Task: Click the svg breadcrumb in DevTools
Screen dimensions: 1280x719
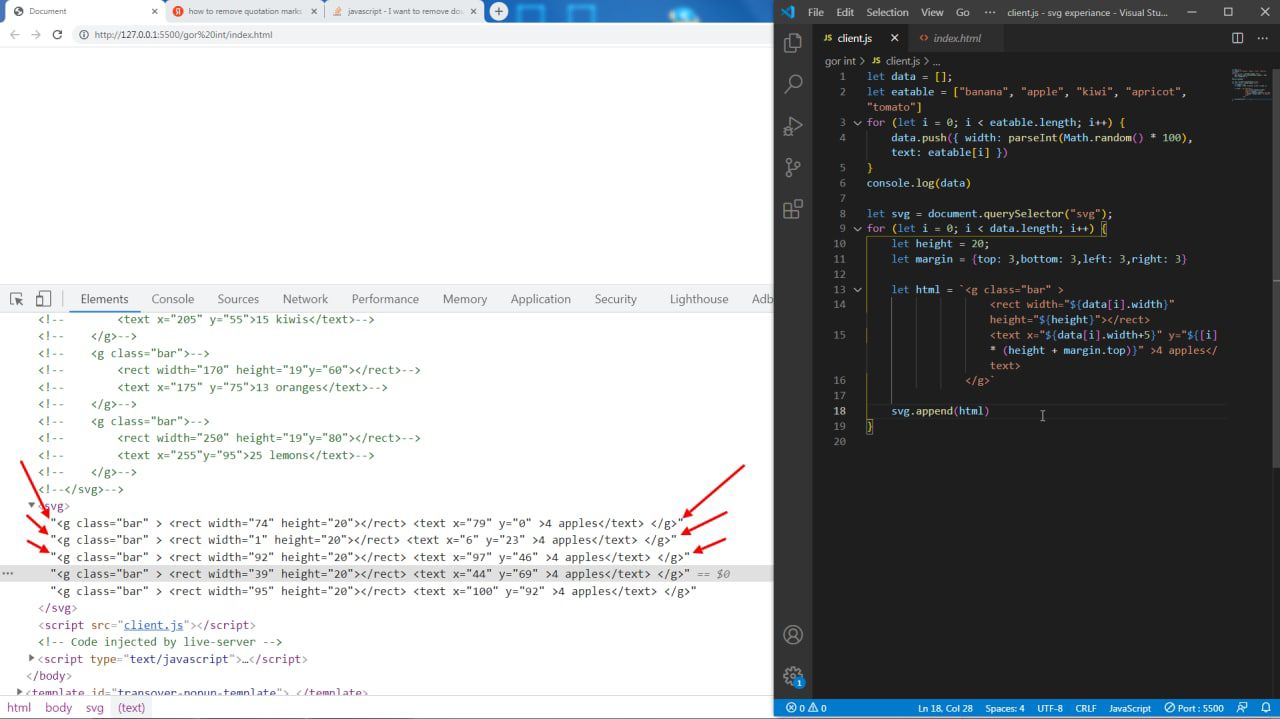Action: click(x=94, y=707)
